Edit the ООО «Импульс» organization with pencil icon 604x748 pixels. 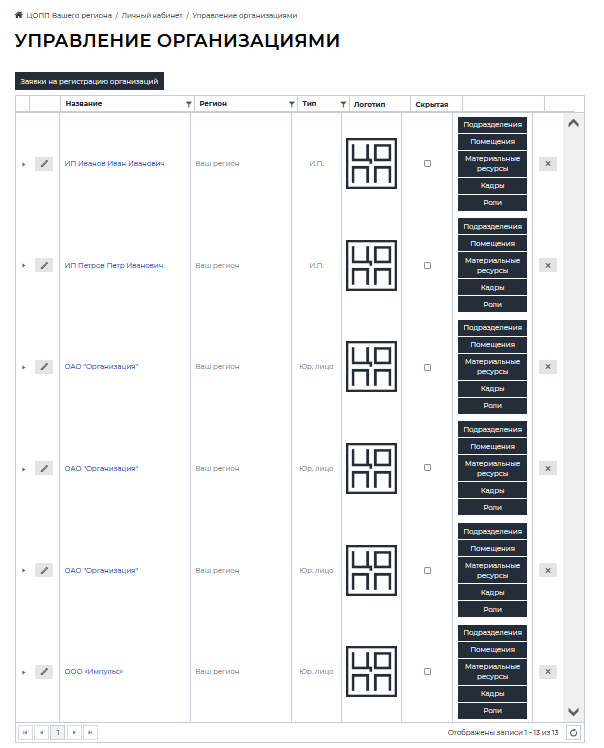click(44, 672)
